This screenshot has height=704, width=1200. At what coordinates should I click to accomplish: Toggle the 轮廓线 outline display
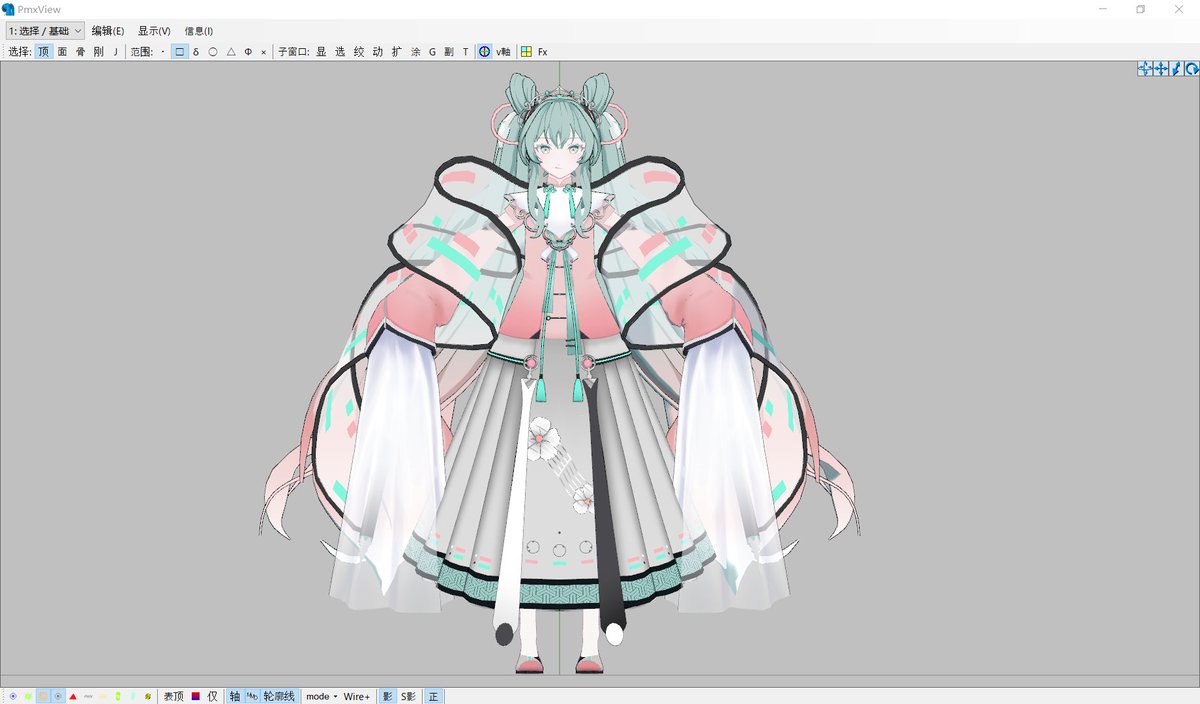[279, 696]
